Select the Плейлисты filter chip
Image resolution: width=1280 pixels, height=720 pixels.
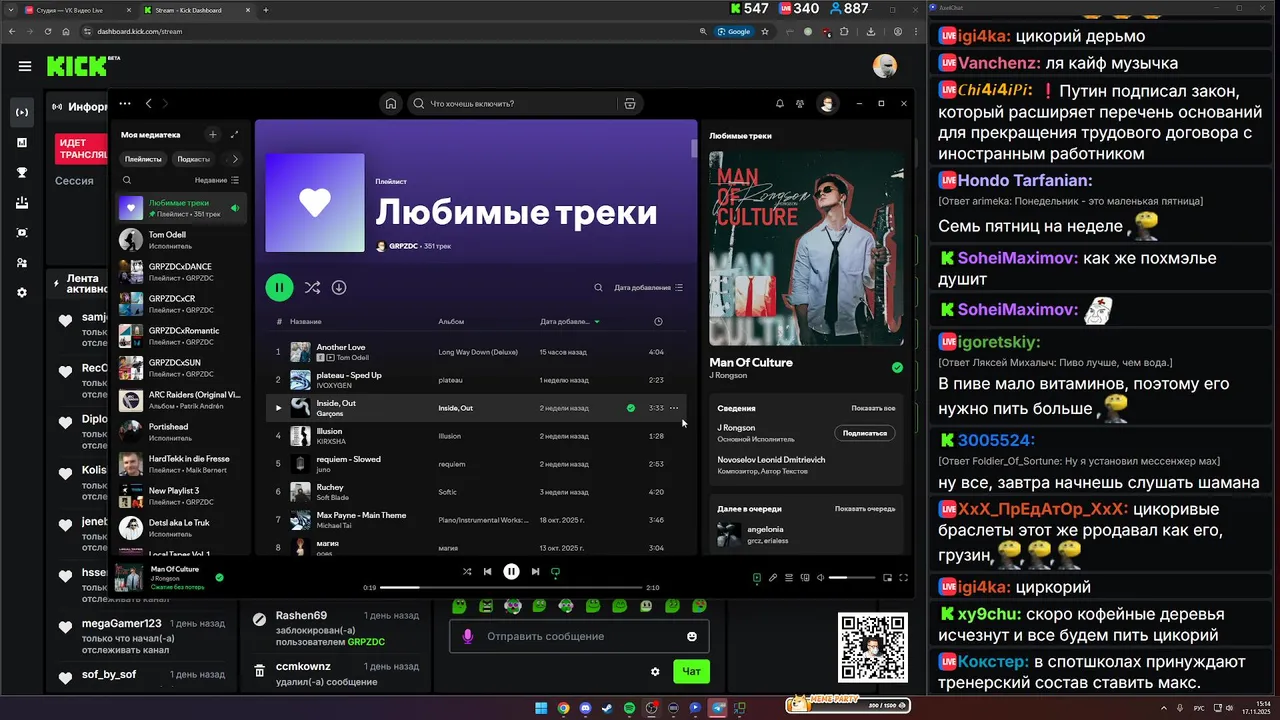pos(143,158)
